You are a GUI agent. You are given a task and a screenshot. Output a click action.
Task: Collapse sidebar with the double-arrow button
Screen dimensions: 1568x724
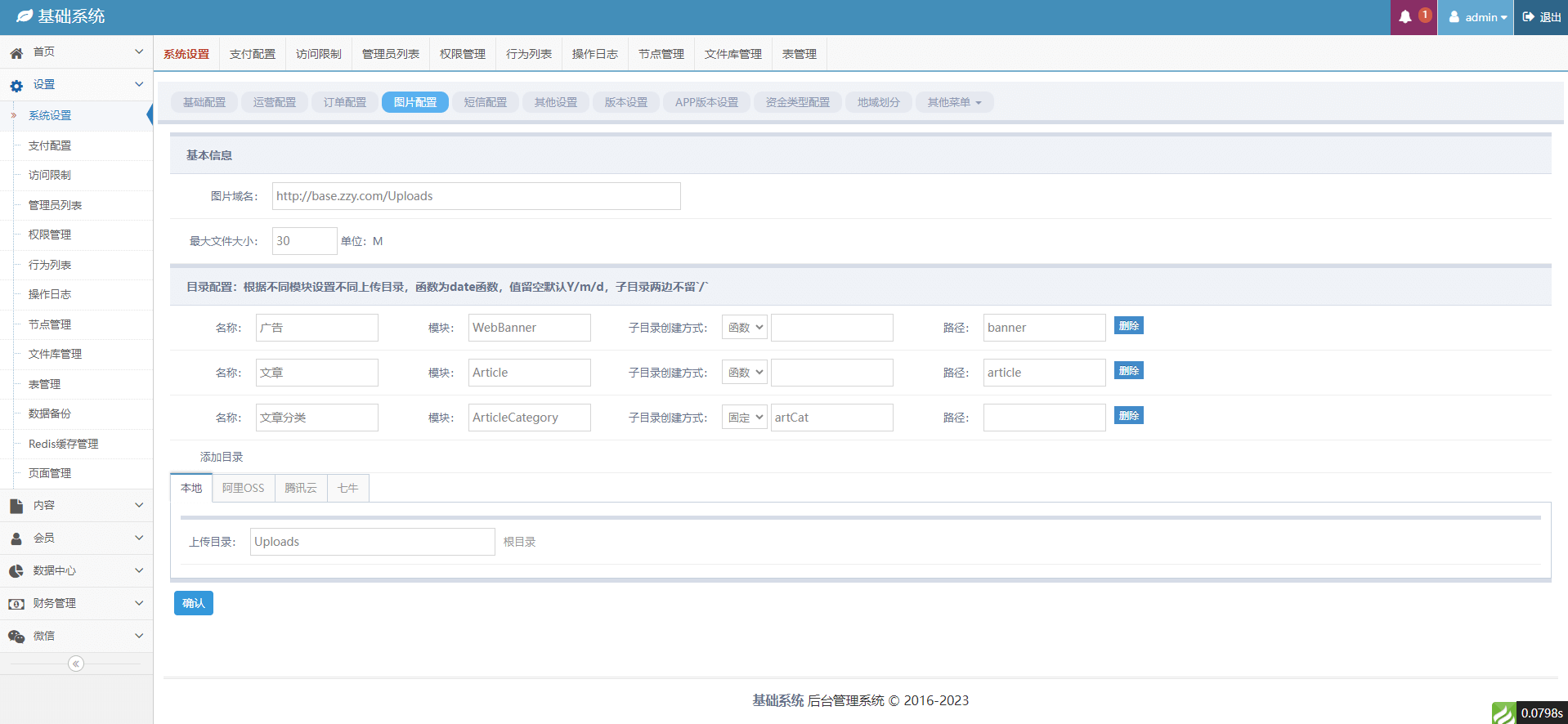pyautogui.click(x=76, y=664)
